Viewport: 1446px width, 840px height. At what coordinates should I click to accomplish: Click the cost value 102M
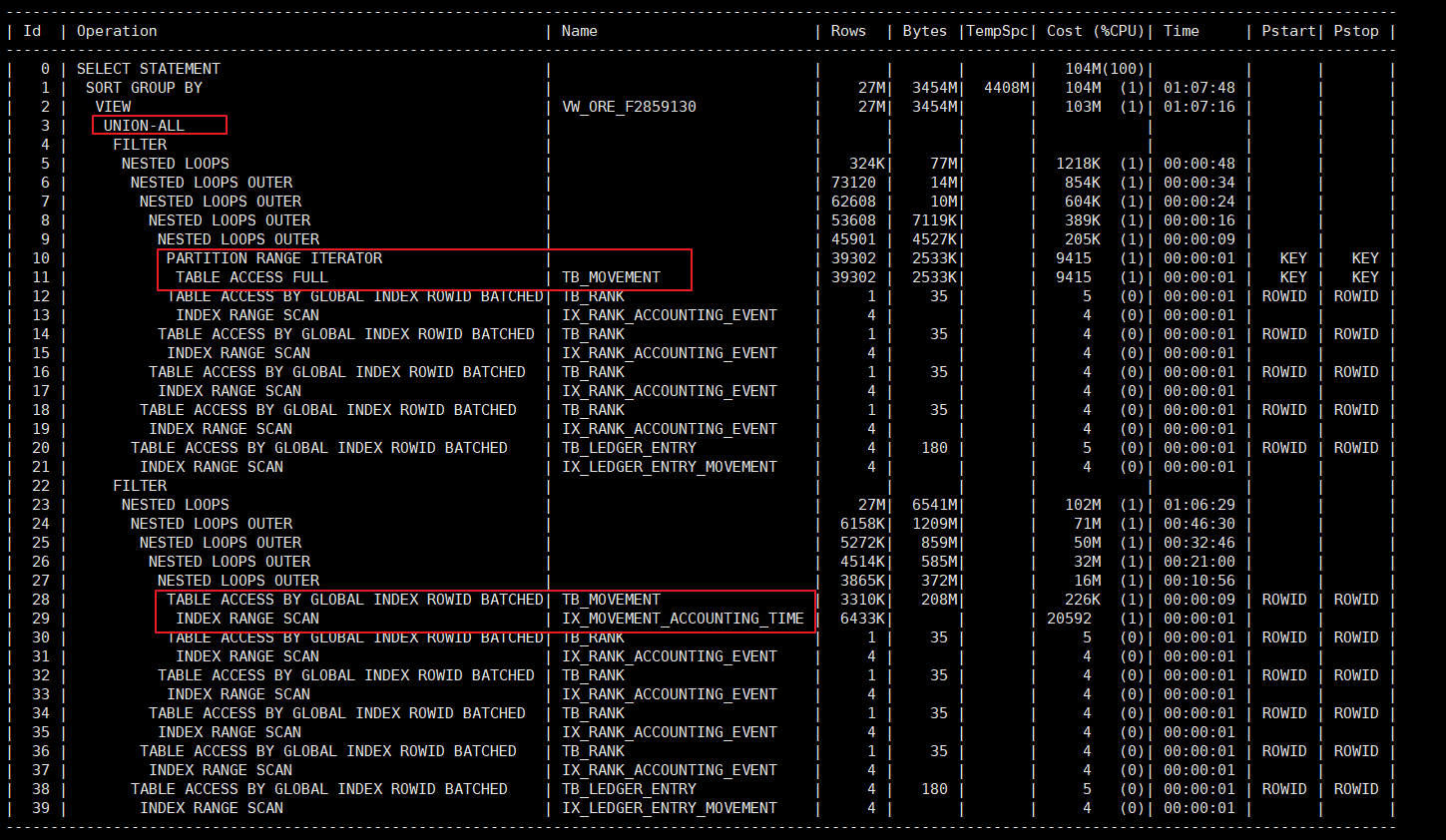pos(1083,505)
